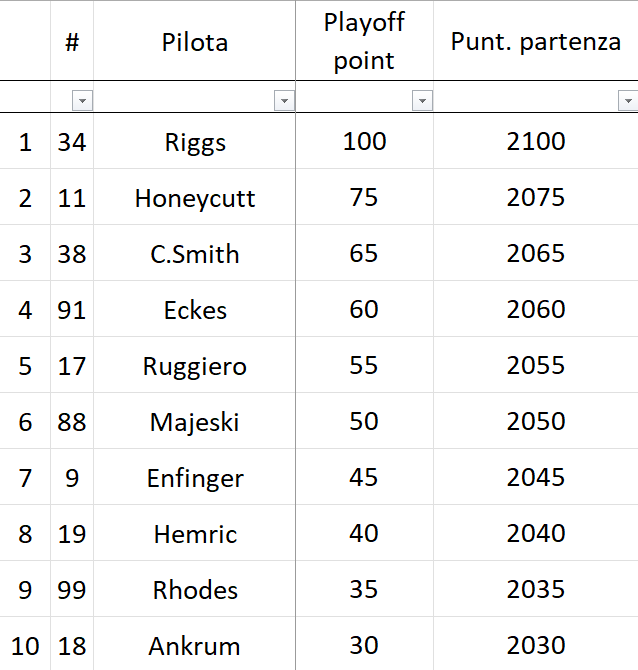Select the cell with value 2040
Image resolution: width=638 pixels, height=670 pixels.
click(x=536, y=533)
